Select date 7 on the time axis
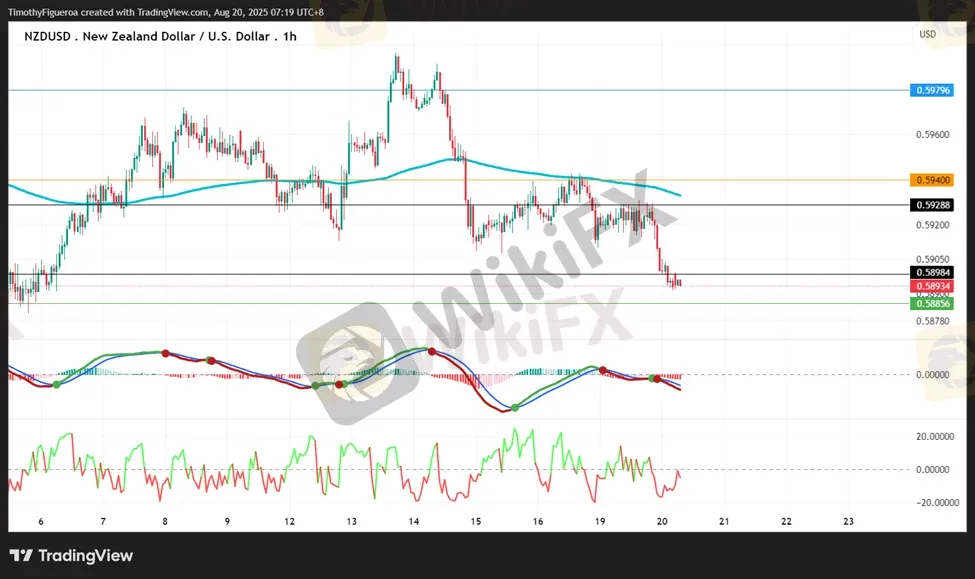 click(x=103, y=521)
